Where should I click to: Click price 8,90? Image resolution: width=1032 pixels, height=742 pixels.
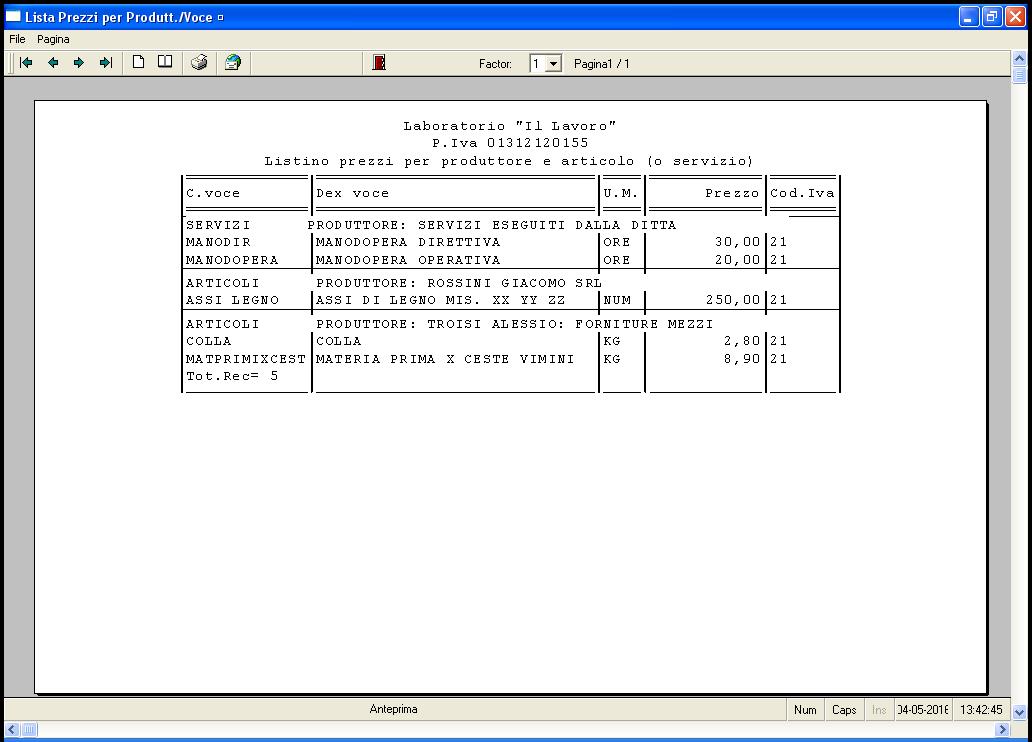pyautogui.click(x=742, y=358)
